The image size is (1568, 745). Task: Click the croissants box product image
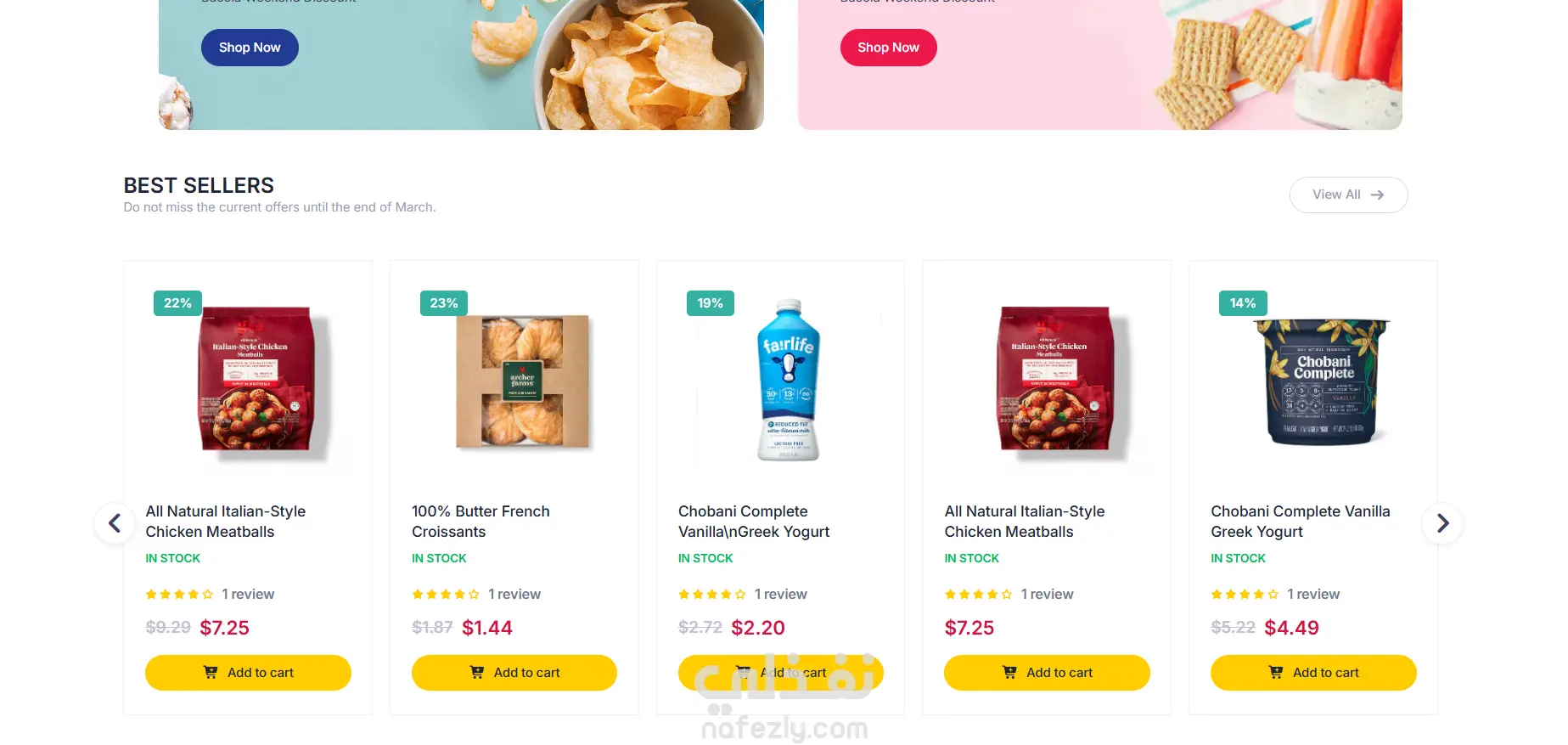click(522, 381)
